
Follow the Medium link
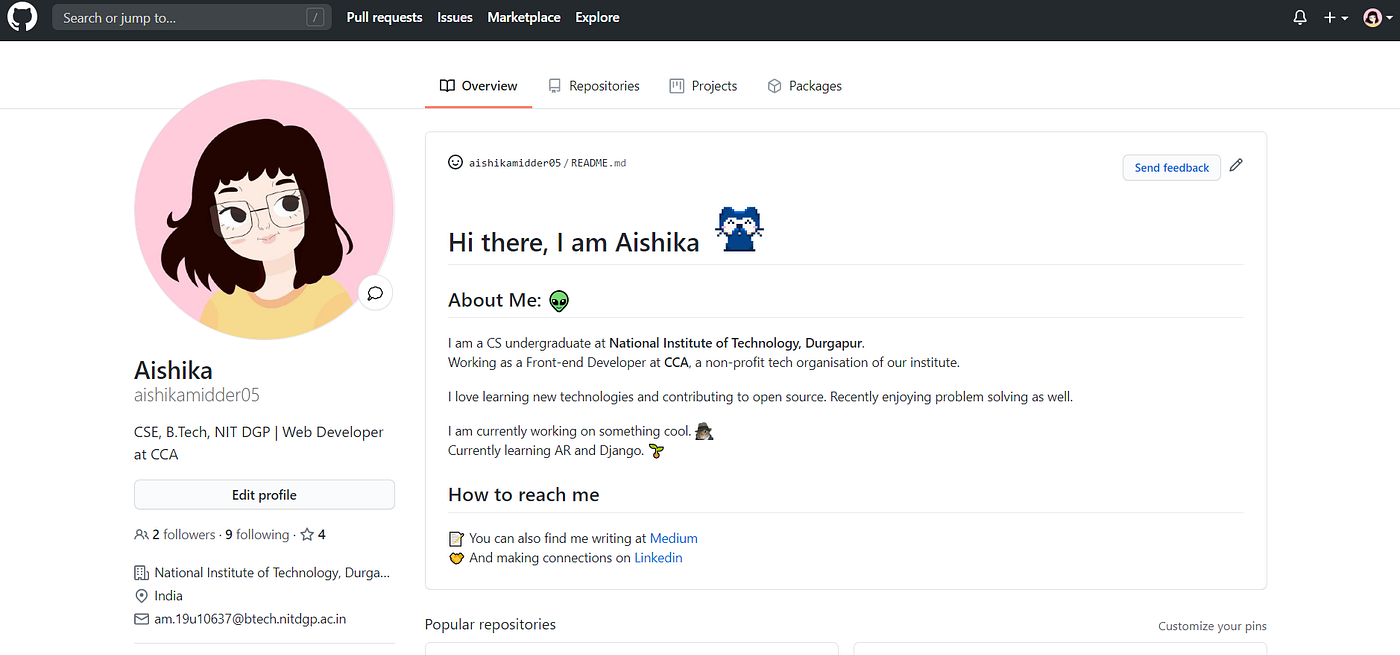[x=674, y=538]
